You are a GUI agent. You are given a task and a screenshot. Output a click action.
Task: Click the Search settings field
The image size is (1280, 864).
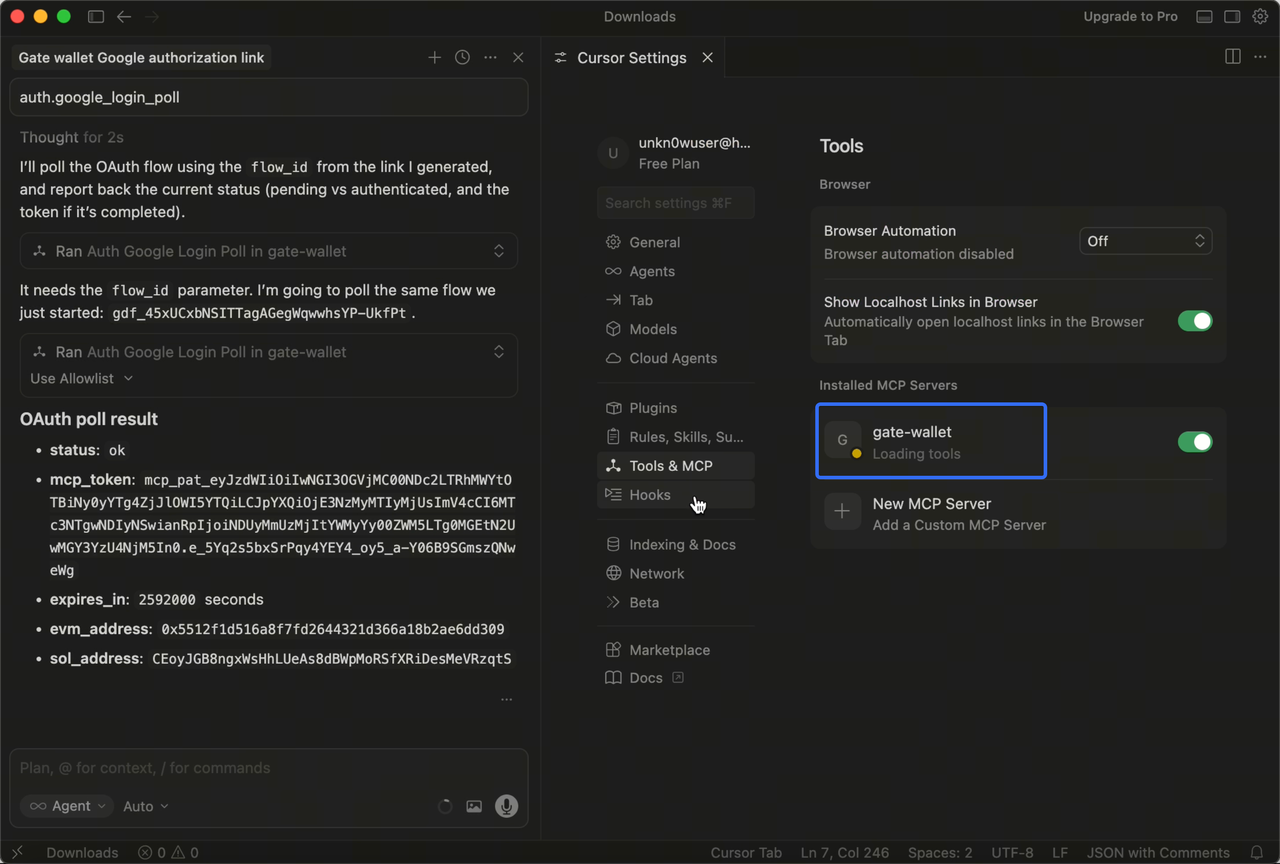click(675, 203)
